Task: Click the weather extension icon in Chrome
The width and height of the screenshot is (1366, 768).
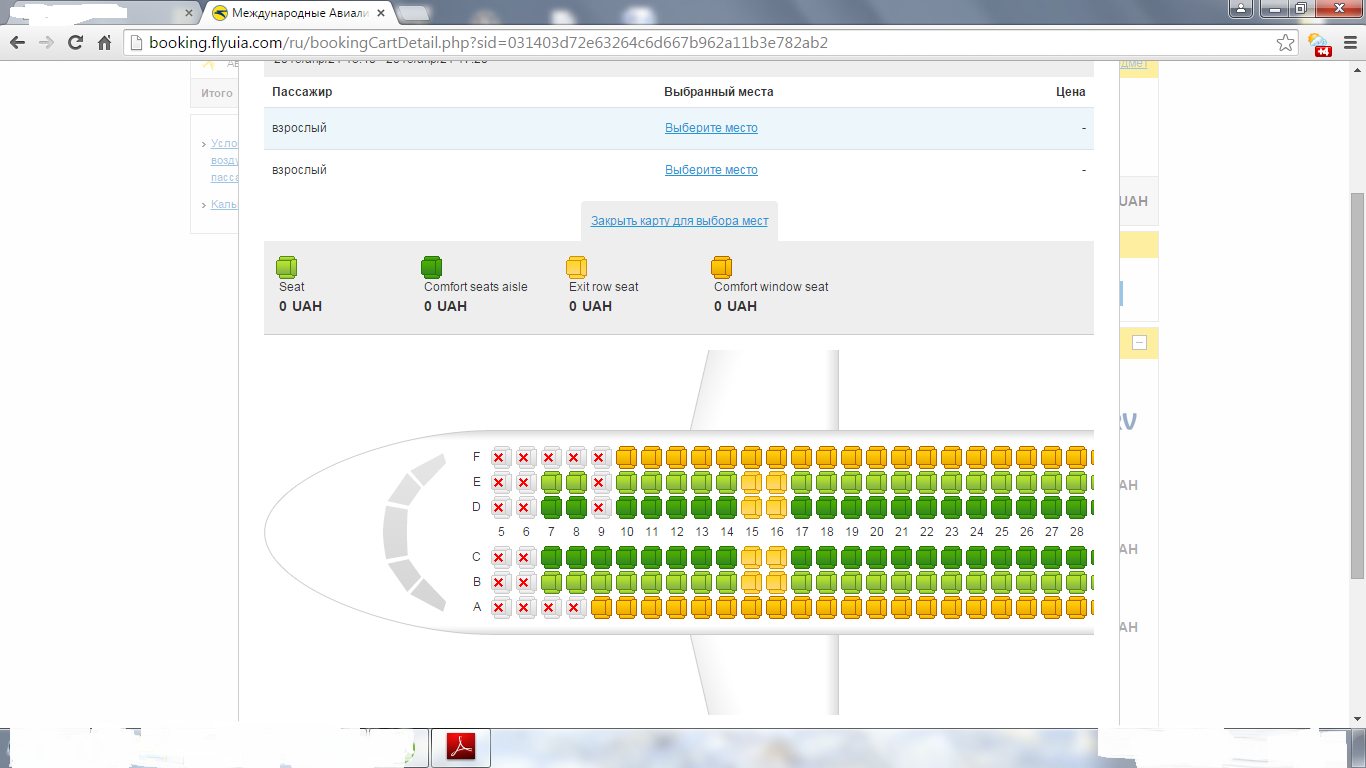Action: coord(1319,43)
